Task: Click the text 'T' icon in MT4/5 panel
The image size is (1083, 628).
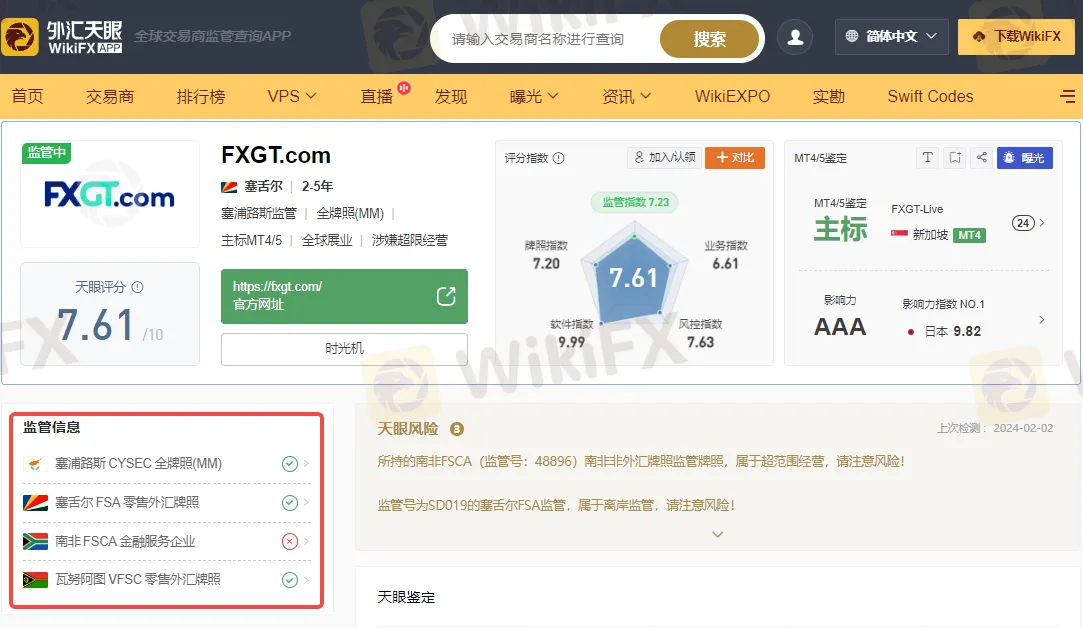Action: click(928, 158)
